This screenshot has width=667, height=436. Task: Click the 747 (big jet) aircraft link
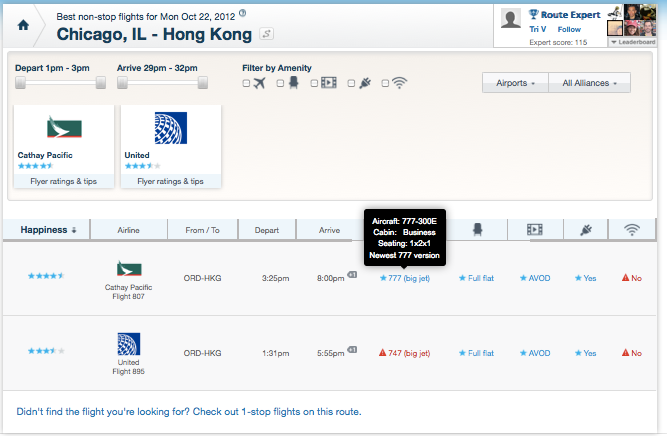(405, 353)
